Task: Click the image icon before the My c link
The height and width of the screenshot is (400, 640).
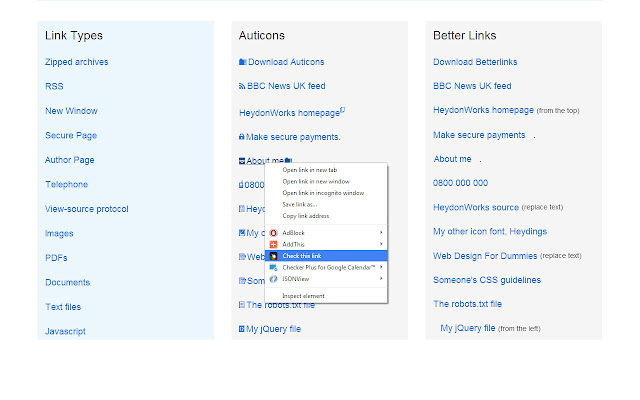Action: (242, 233)
